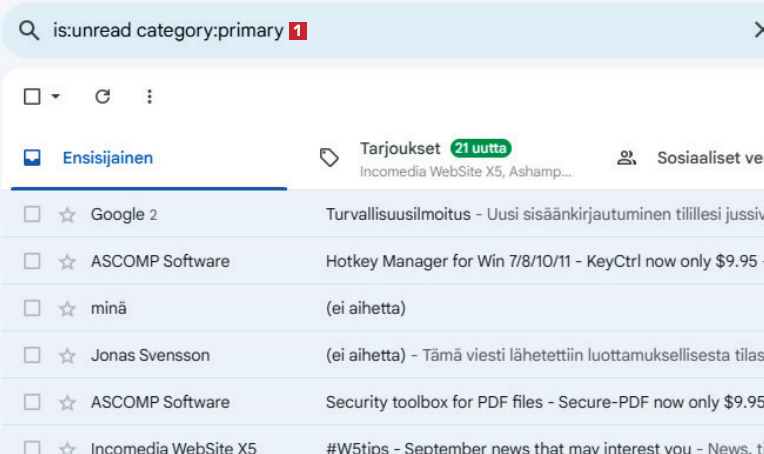Expand the select-all dropdown arrow

click(x=56, y=97)
